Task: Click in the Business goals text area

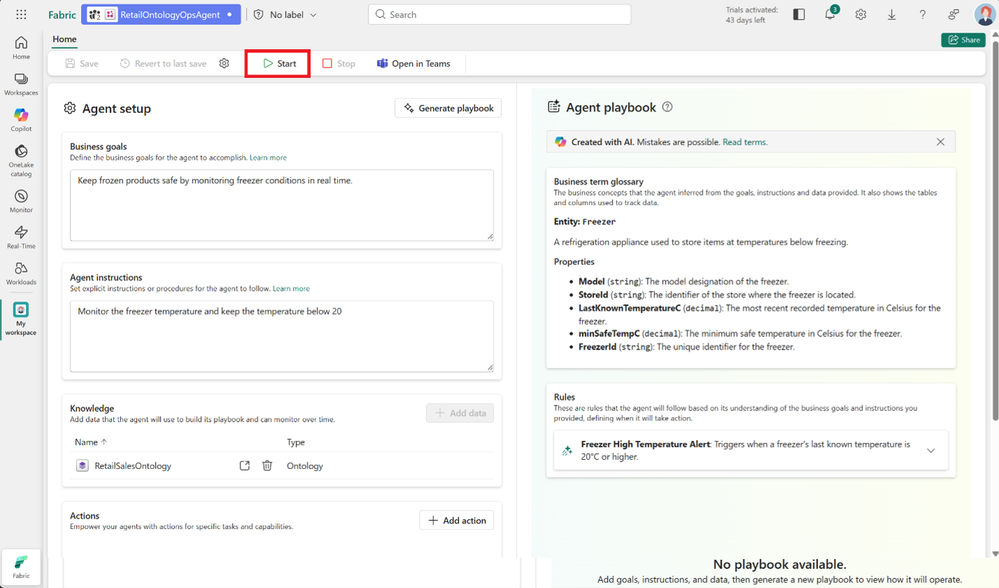Action: 282,205
